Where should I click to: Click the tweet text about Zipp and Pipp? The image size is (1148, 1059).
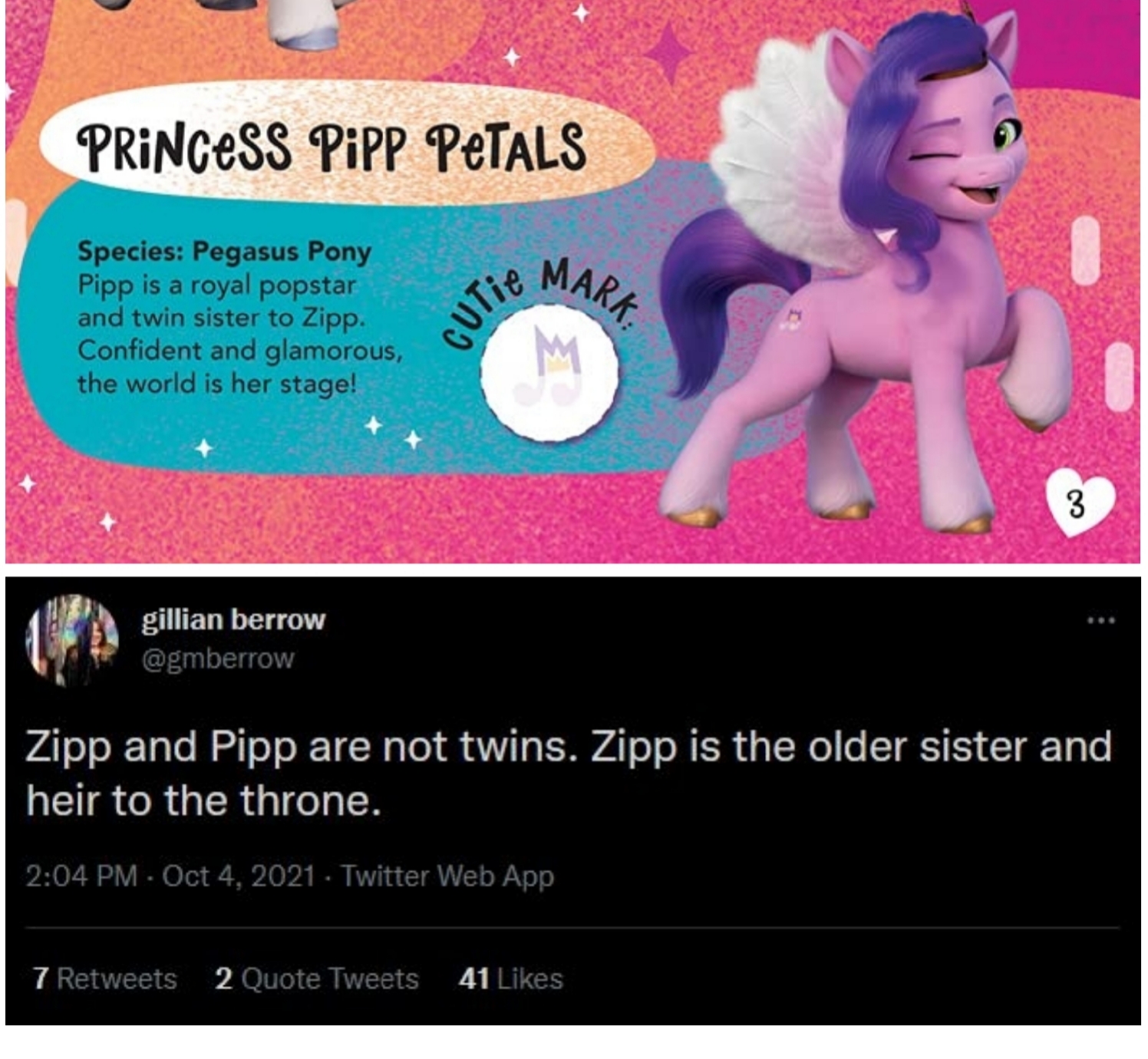pyautogui.click(x=568, y=774)
